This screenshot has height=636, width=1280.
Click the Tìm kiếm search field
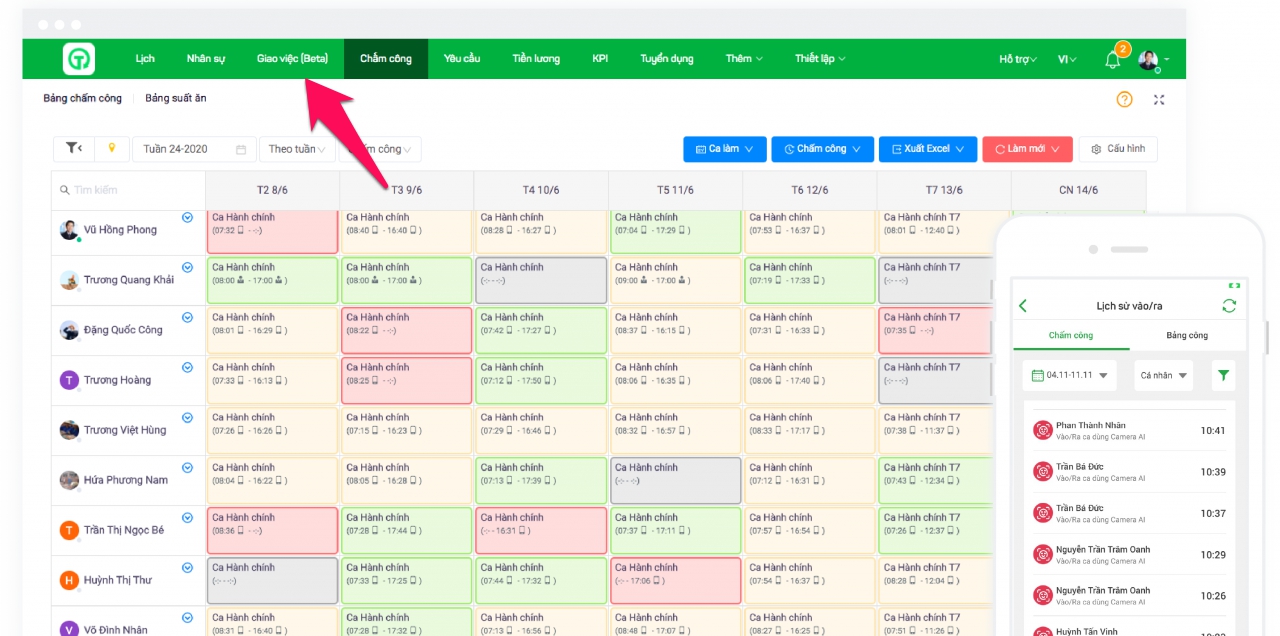click(x=129, y=190)
